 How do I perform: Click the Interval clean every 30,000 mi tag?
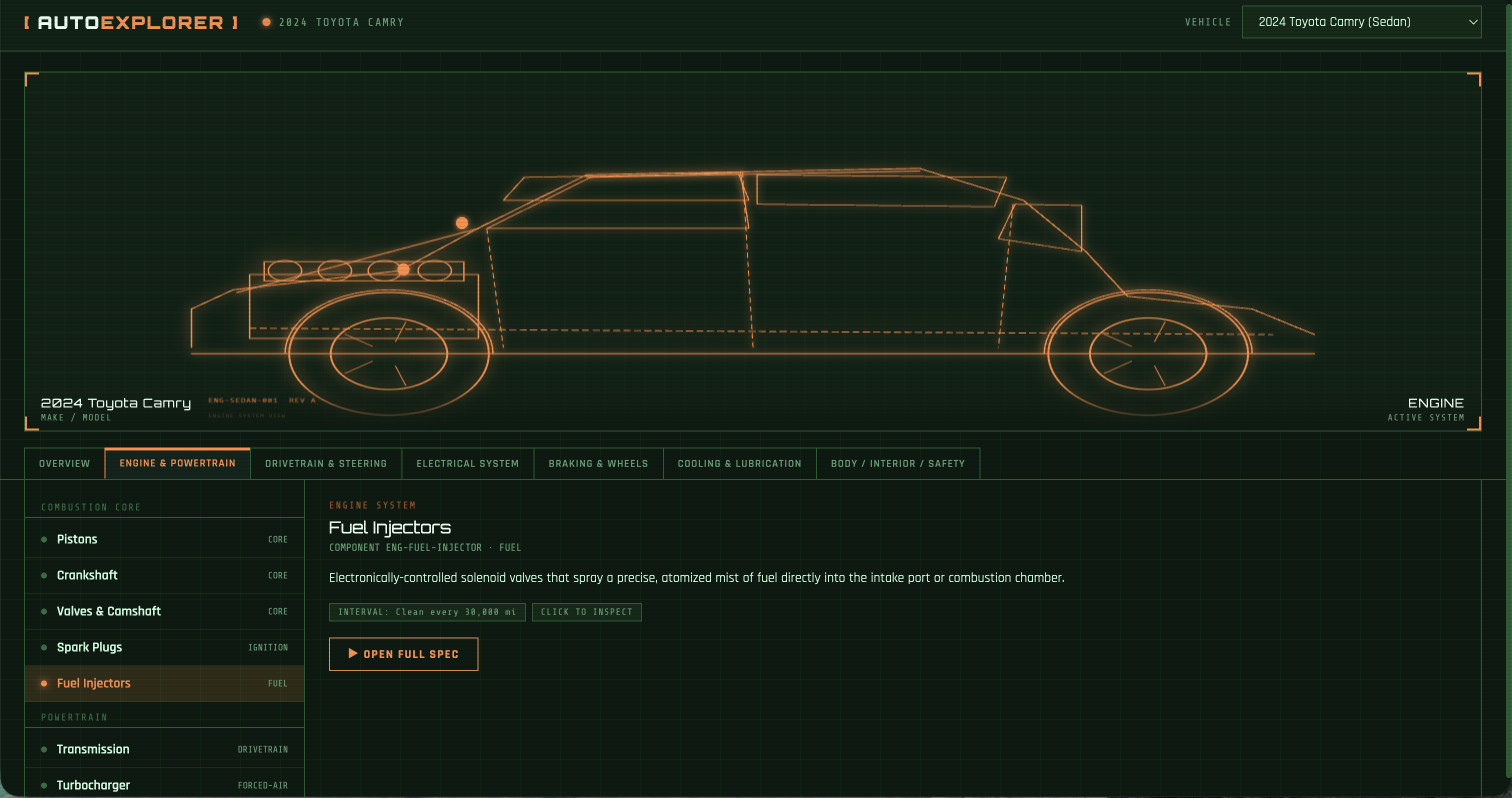click(x=426, y=612)
